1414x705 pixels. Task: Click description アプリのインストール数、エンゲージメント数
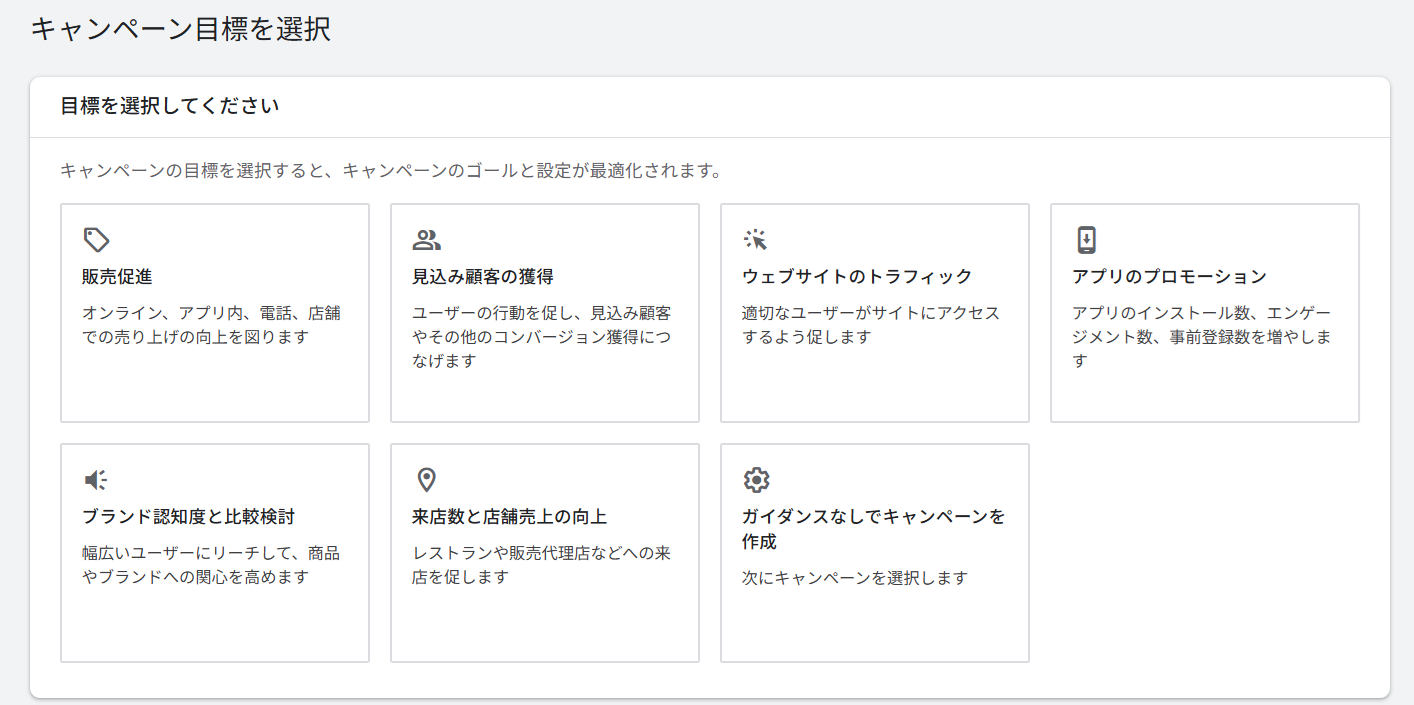click(1201, 337)
